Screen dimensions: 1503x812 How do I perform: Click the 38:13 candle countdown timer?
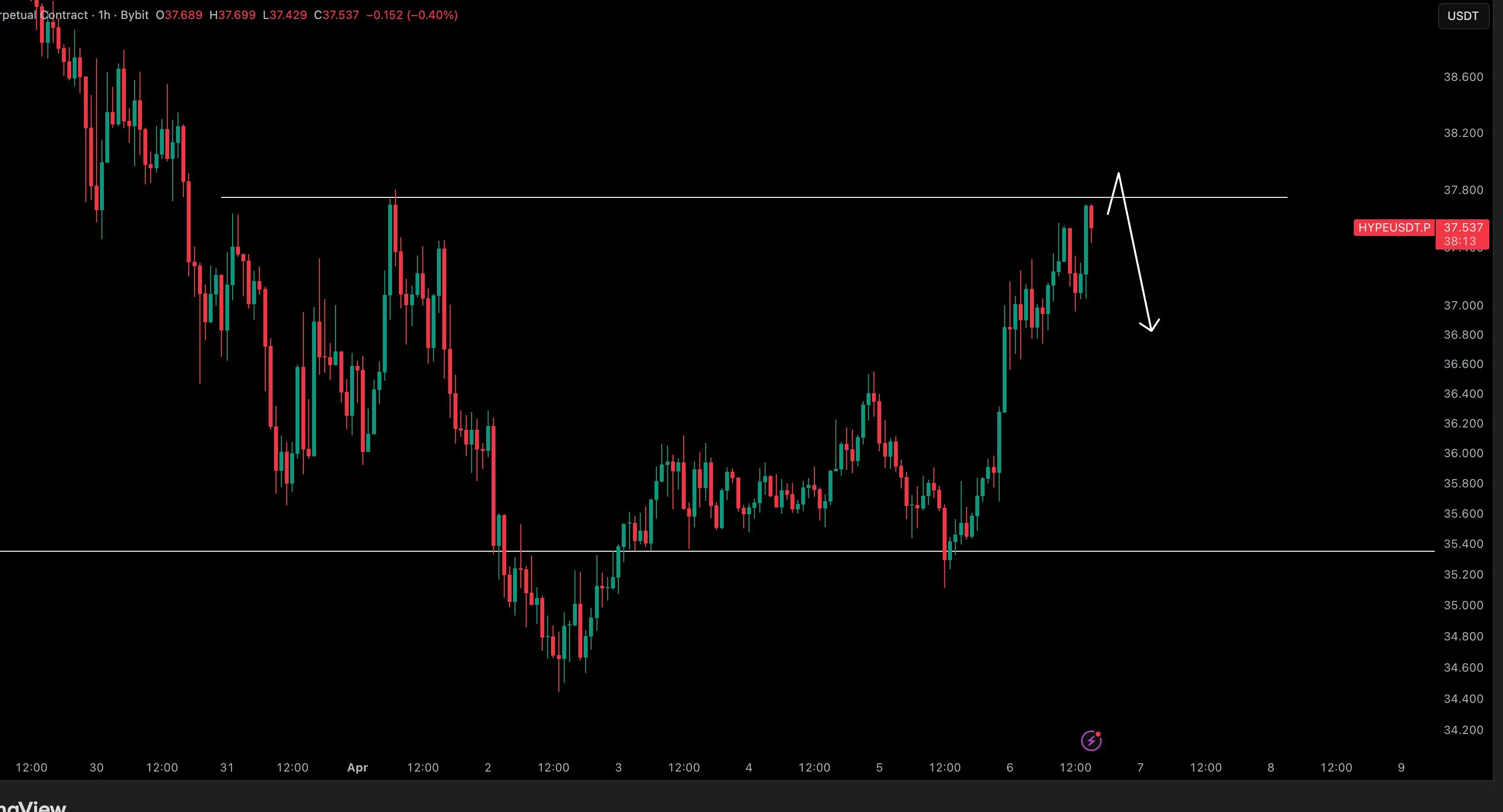click(1460, 241)
